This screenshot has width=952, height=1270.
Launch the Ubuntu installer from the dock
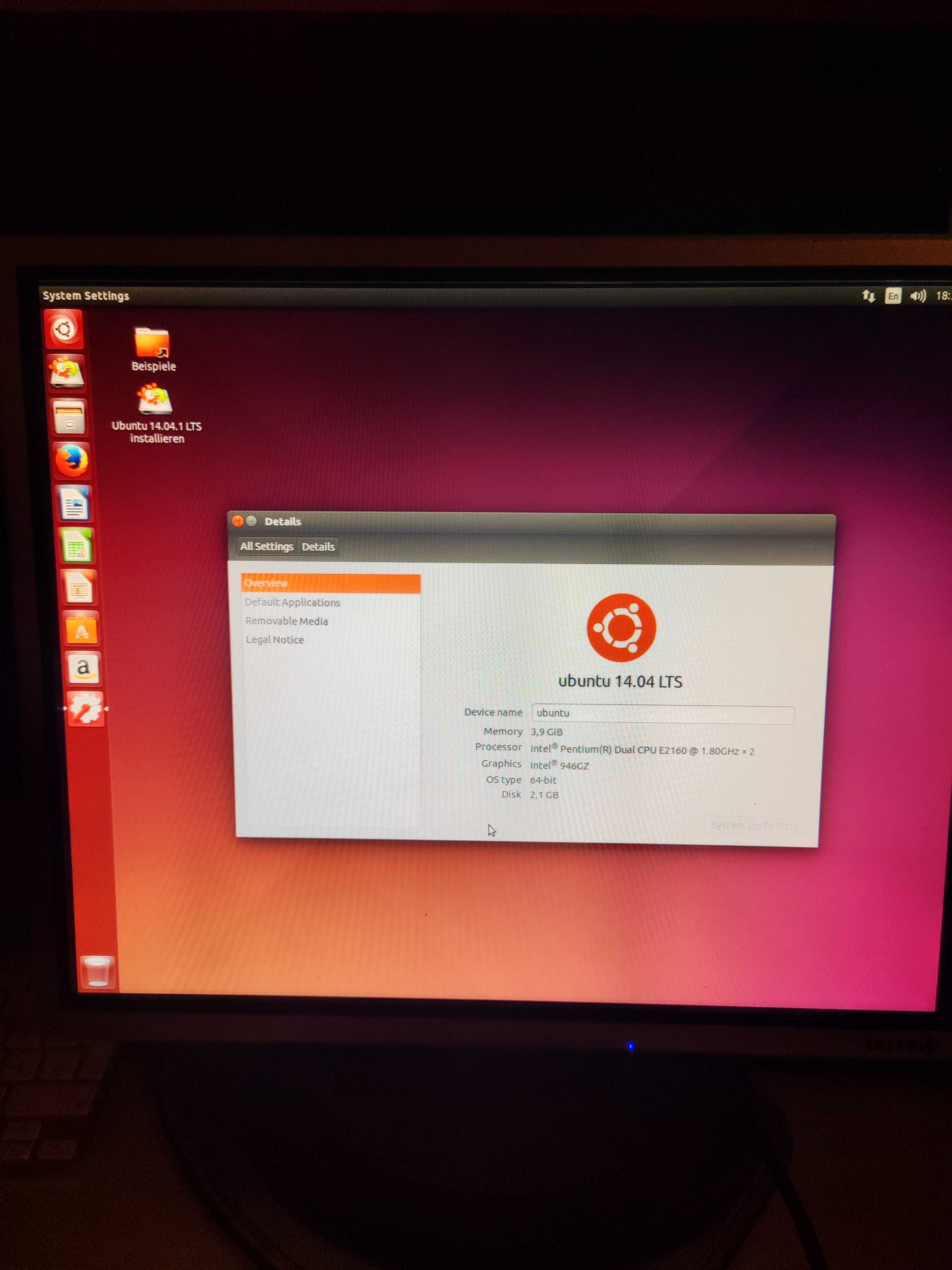tap(67, 373)
